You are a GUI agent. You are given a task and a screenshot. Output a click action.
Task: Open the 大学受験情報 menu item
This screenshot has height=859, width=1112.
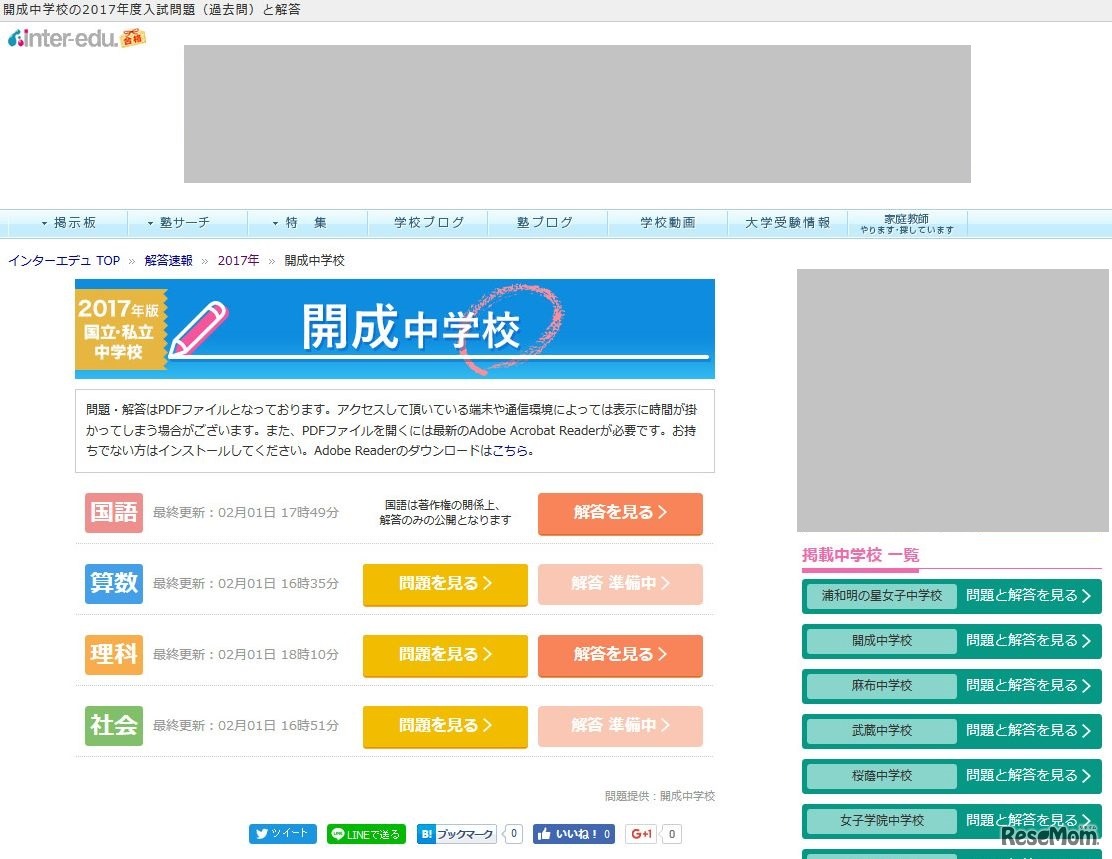click(787, 222)
